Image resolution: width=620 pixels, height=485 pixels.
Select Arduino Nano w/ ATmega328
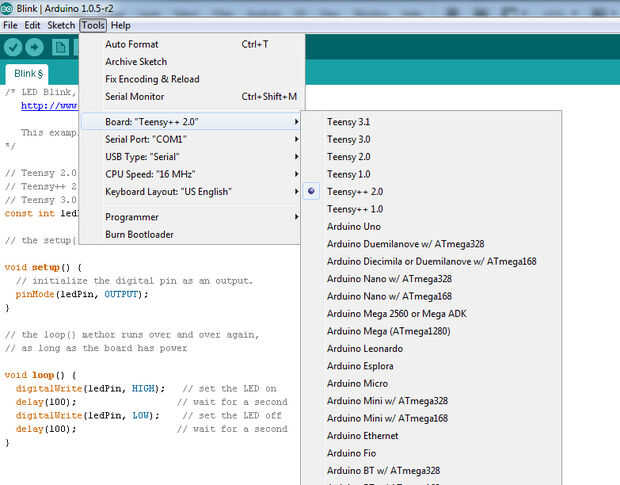tap(431, 278)
